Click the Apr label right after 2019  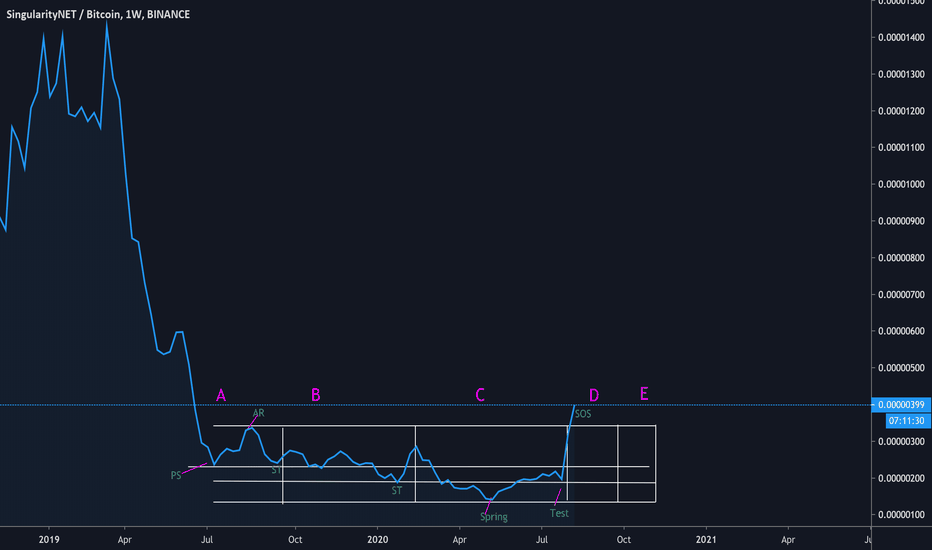coord(124,540)
